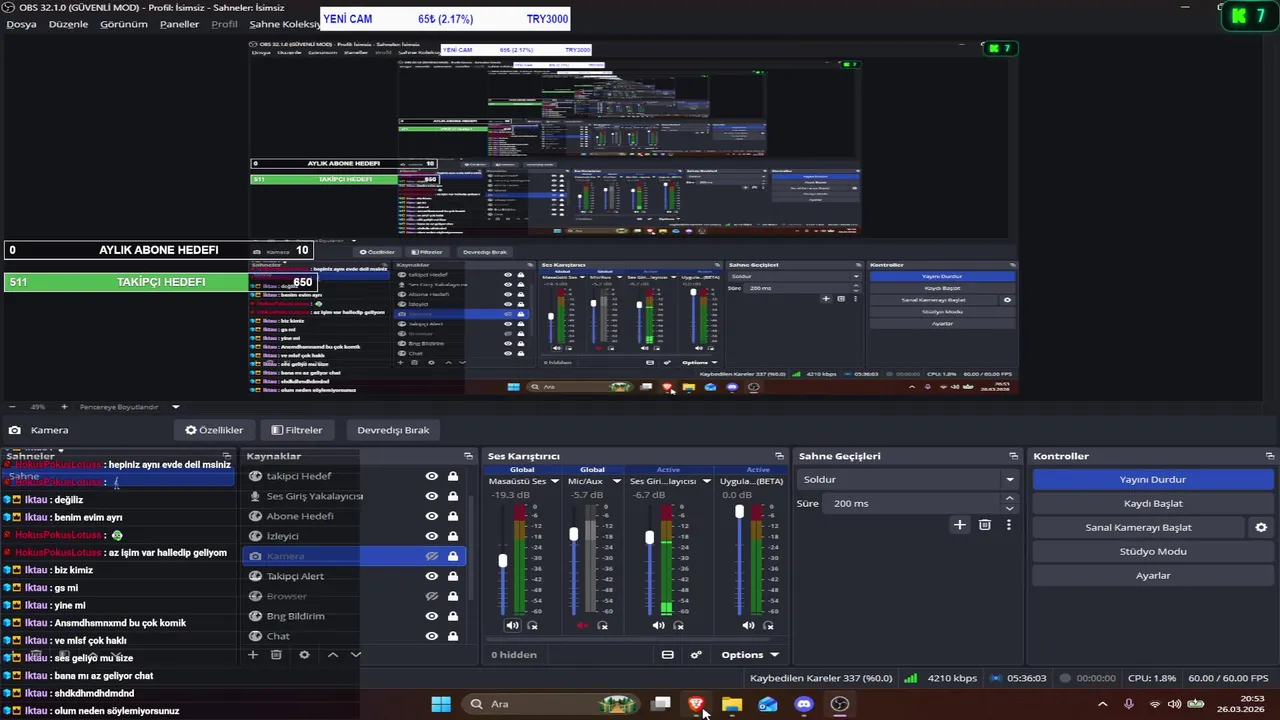
Task: Open advanced audio properties gears icon
Action: point(696,655)
